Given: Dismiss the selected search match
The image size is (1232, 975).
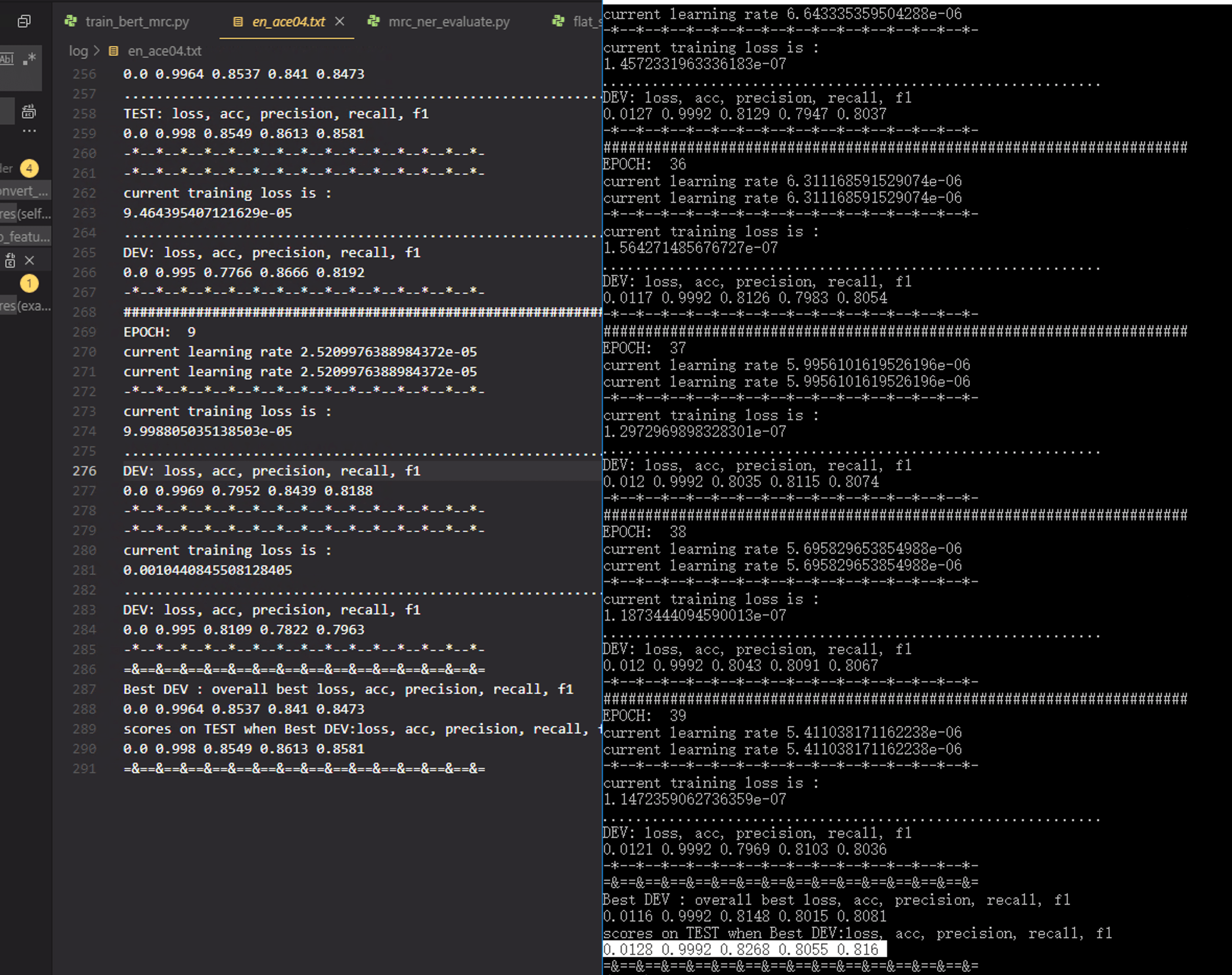Looking at the screenshot, I should [x=30, y=261].
